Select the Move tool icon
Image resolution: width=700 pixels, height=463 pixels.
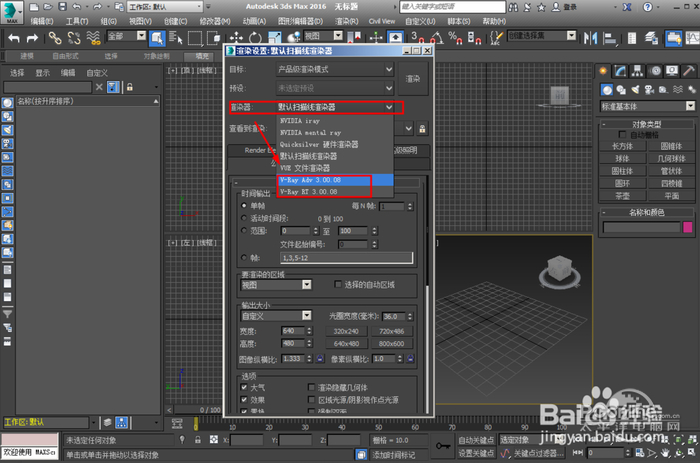(236, 38)
